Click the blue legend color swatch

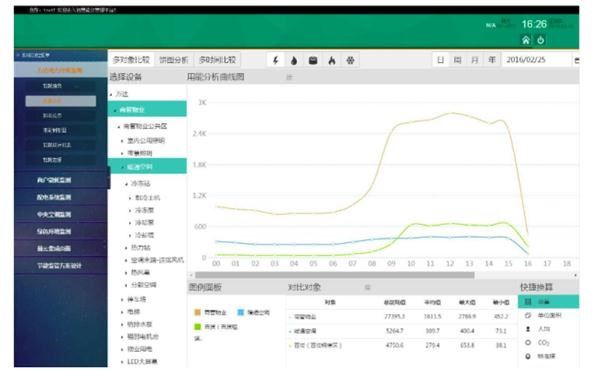[x=241, y=312]
